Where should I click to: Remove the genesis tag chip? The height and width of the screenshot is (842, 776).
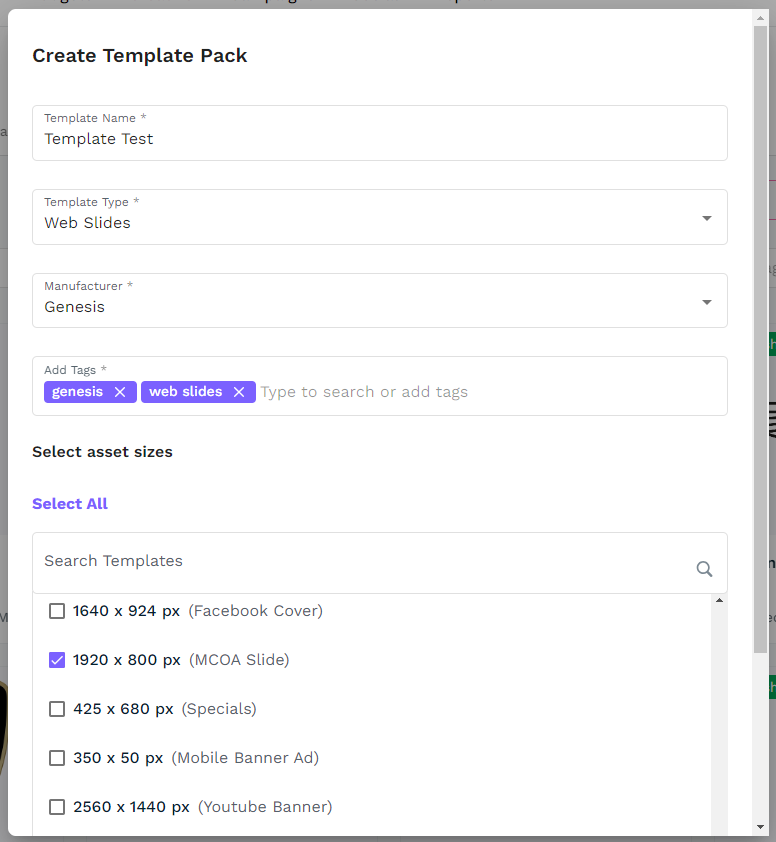120,392
